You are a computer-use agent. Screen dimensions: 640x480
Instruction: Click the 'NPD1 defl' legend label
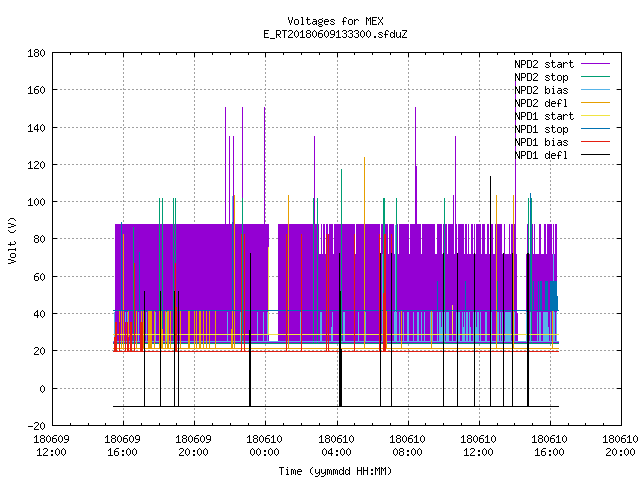click(541, 156)
